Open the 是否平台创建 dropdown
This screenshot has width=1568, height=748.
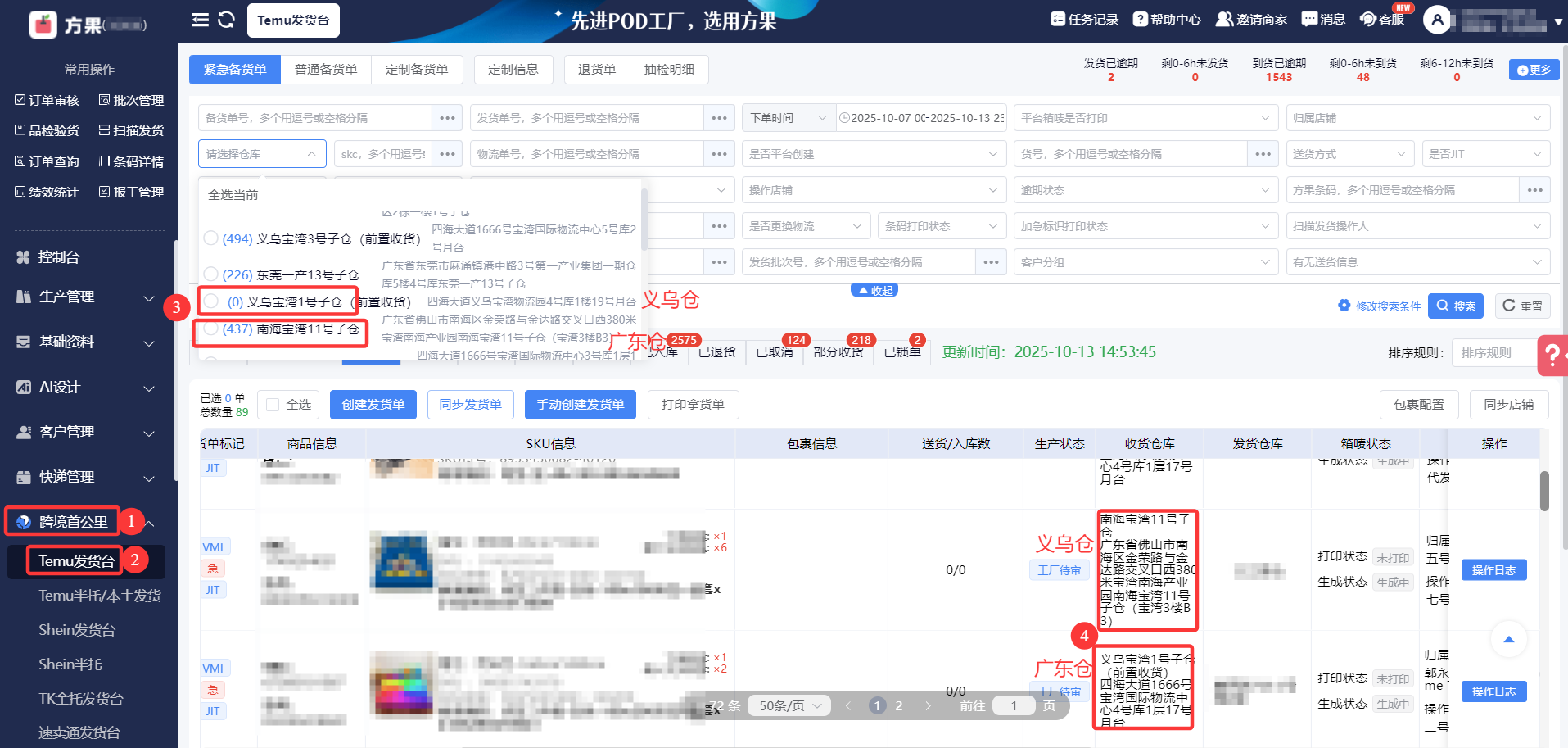tap(874, 154)
